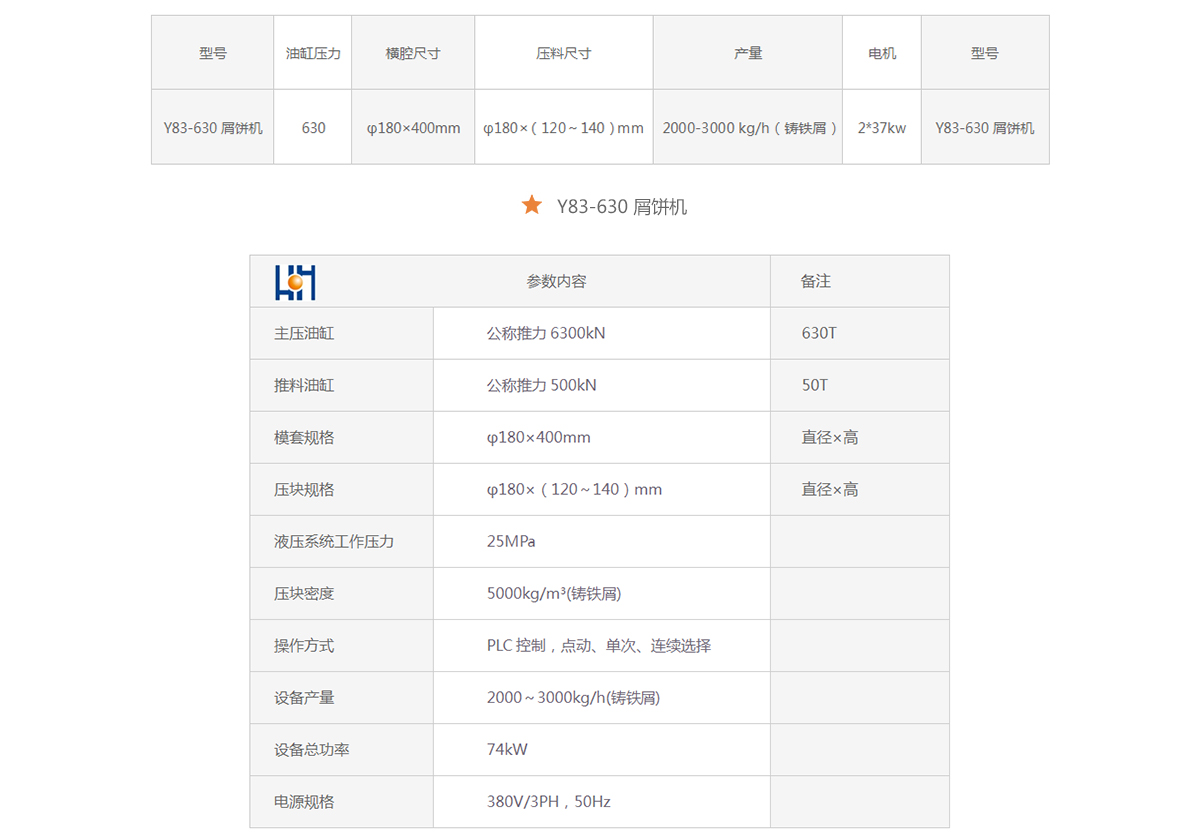Click the 参数内容 header cell

click(556, 282)
